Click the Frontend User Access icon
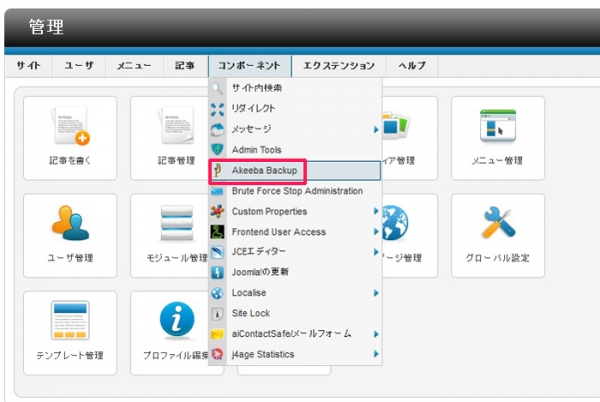The width and height of the screenshot is (600, 402). click(x=217, y=232)
